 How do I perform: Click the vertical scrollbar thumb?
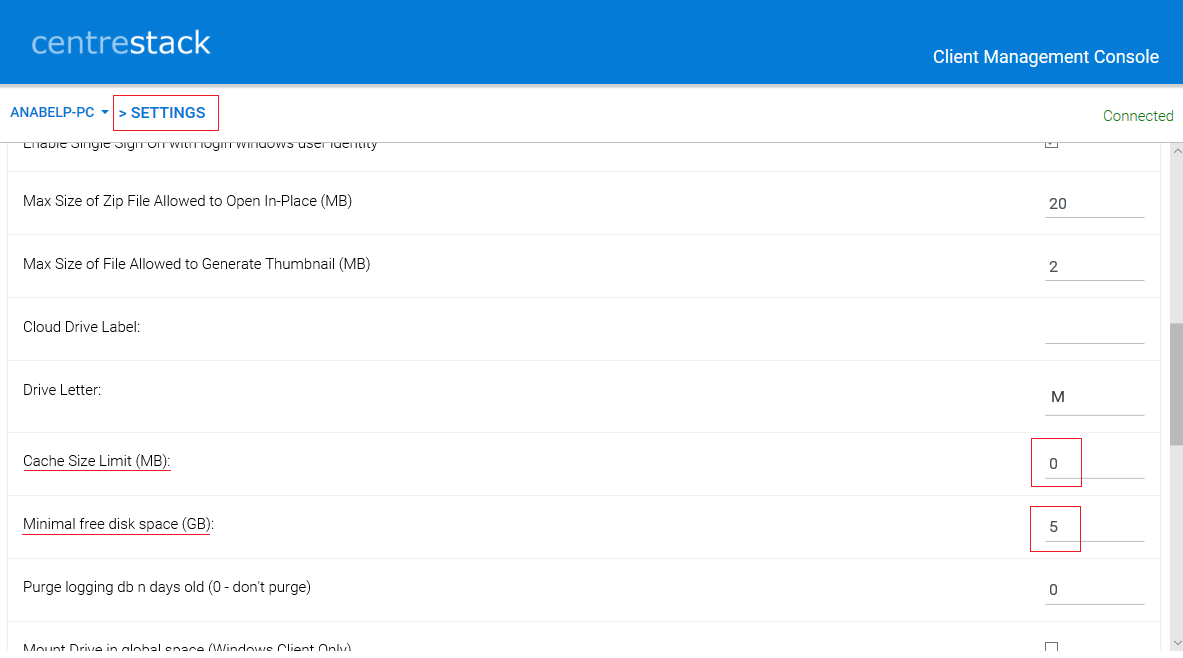click(x=1177, y=384)
